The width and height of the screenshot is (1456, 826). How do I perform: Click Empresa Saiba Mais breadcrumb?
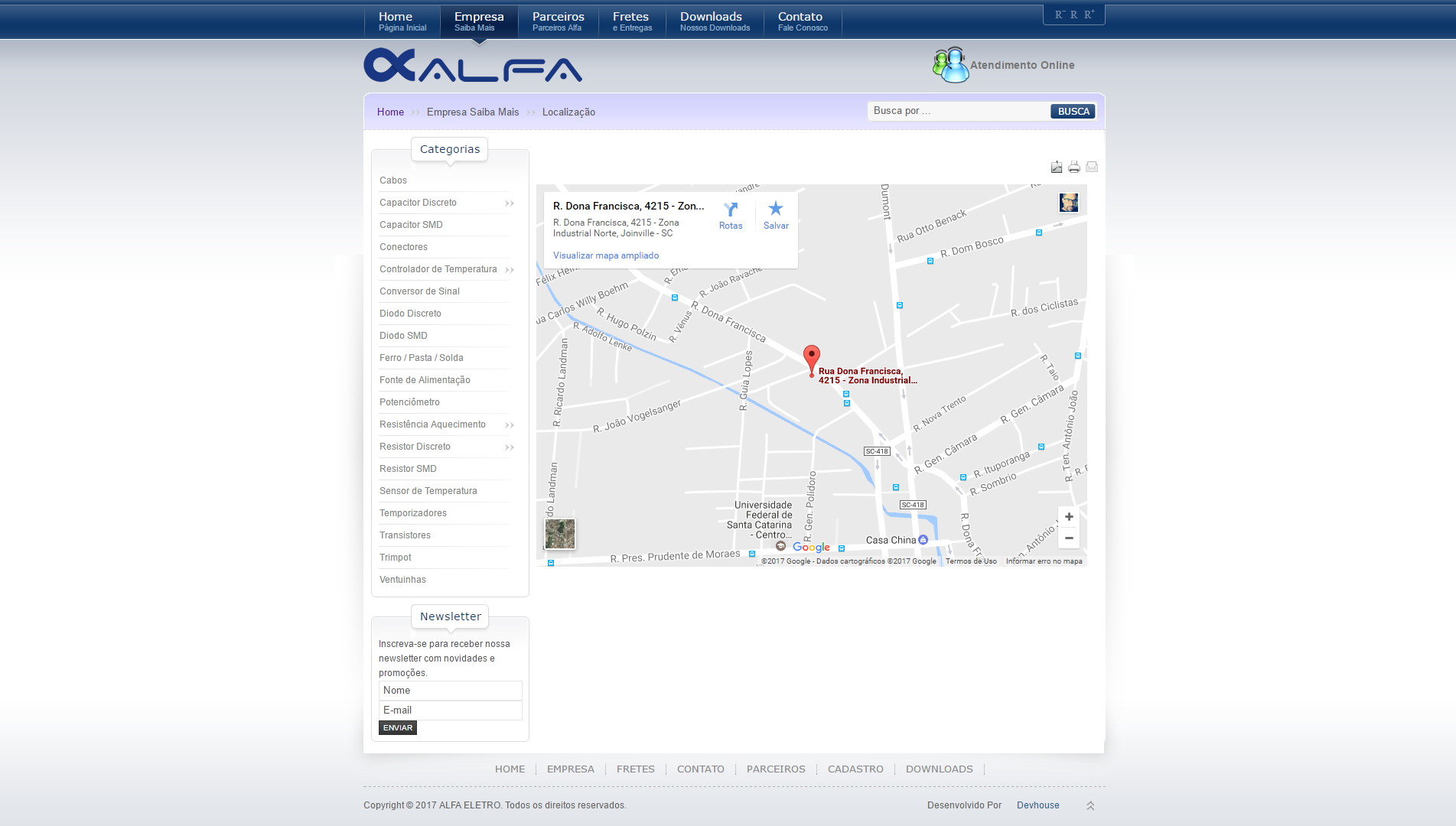473,112
